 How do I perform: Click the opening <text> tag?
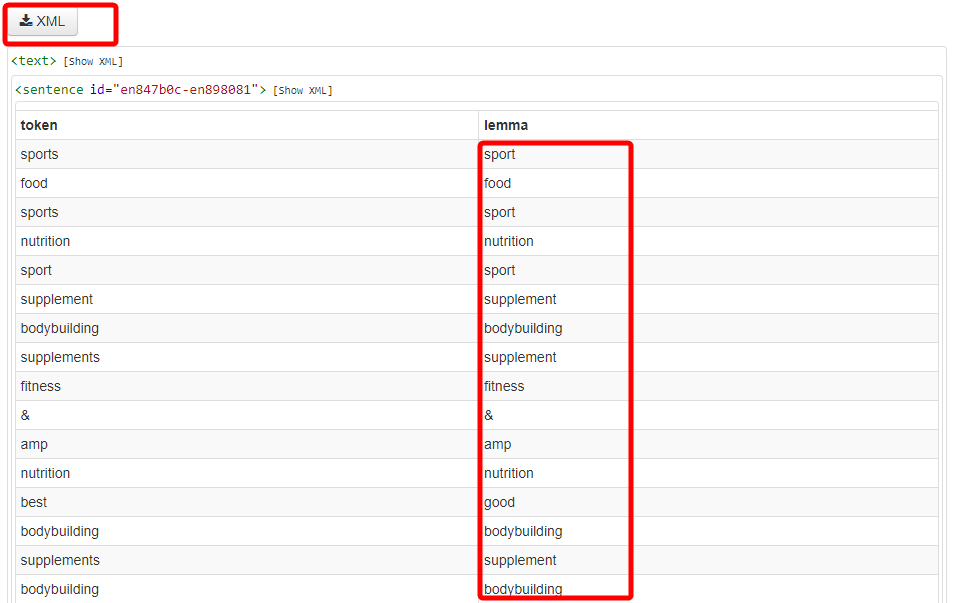tap(33, 61)
